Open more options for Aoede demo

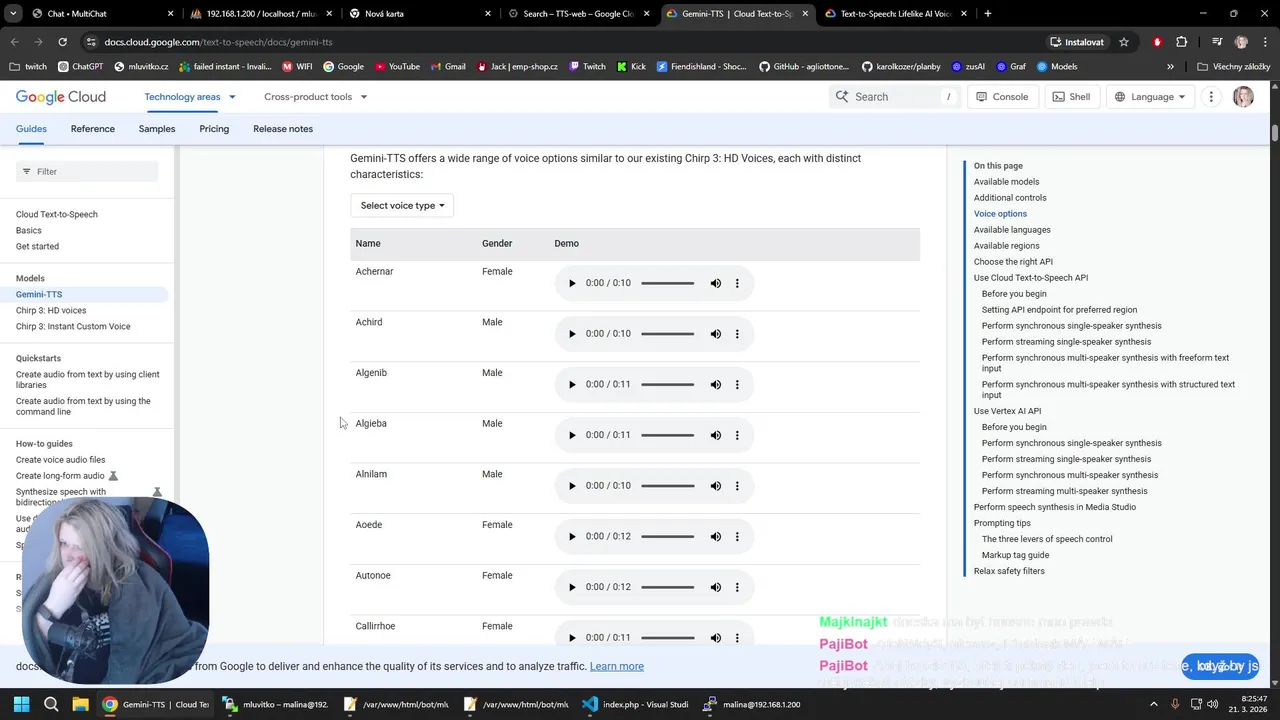coord(738,536)
